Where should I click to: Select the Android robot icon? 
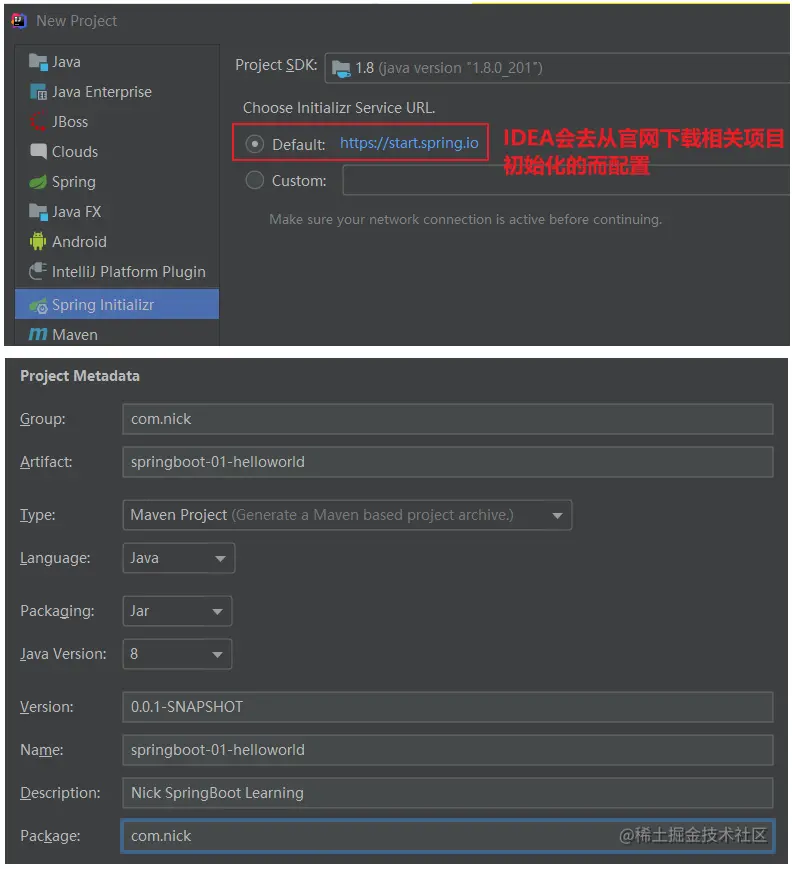click(38, 242)
